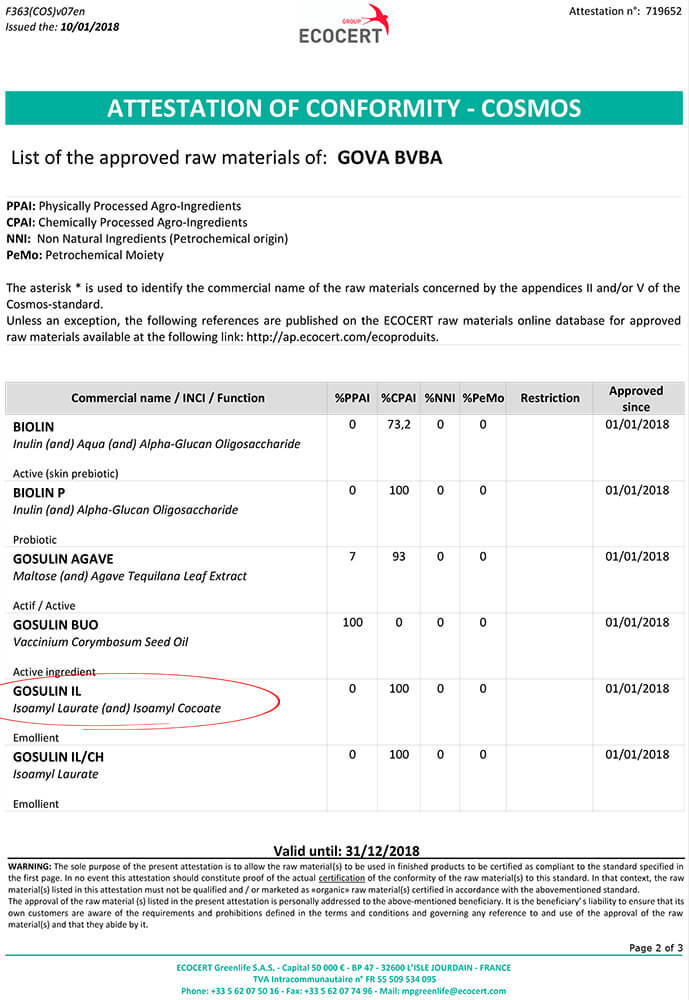Viewport: 689px width, 1000px height.
Task: Click the Valid until 31/12/2018 text
Action: tap(346, 851)
